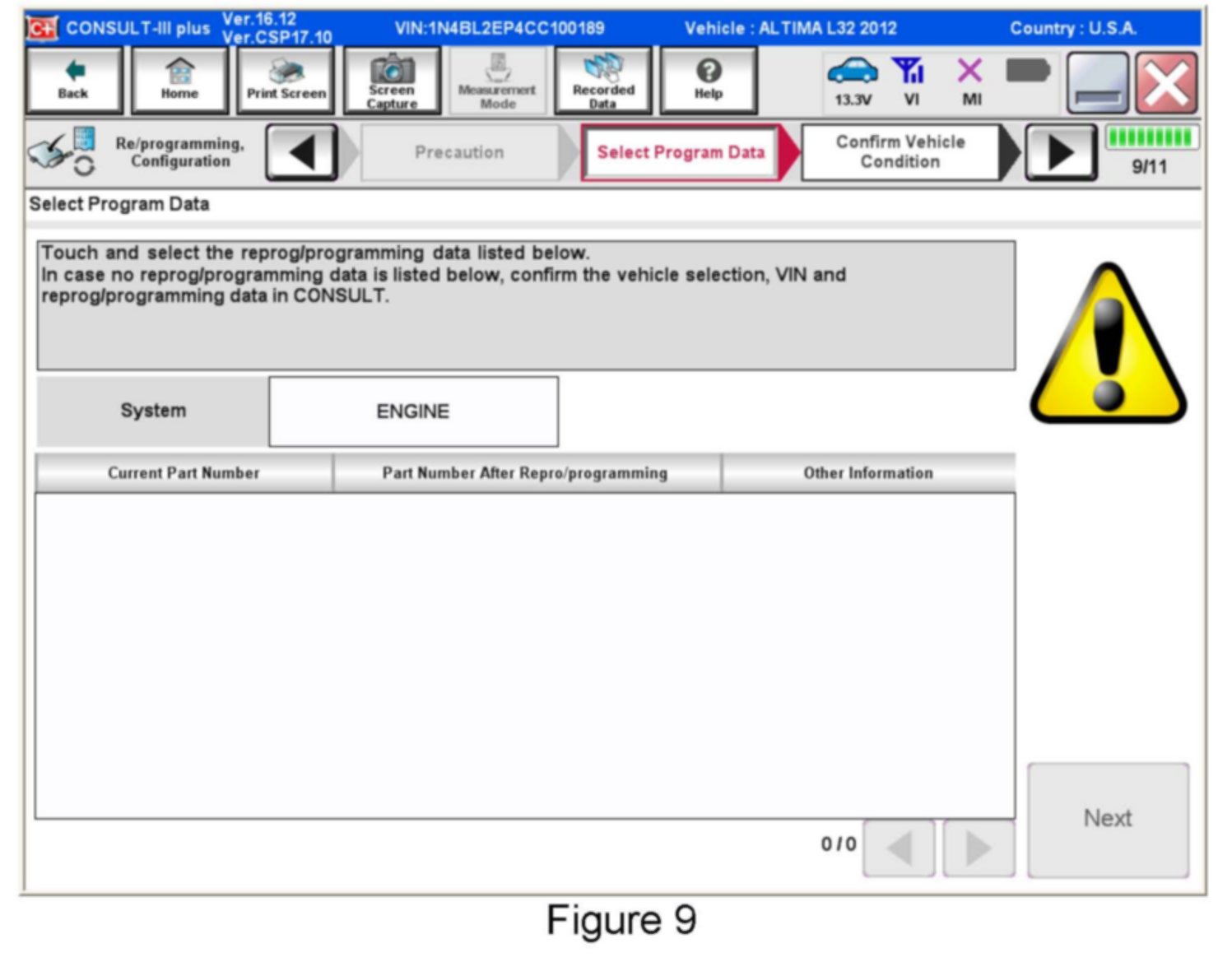Click the MI disconnected status icon
This screenshot has height=962, width=1232.
point(971,81)
